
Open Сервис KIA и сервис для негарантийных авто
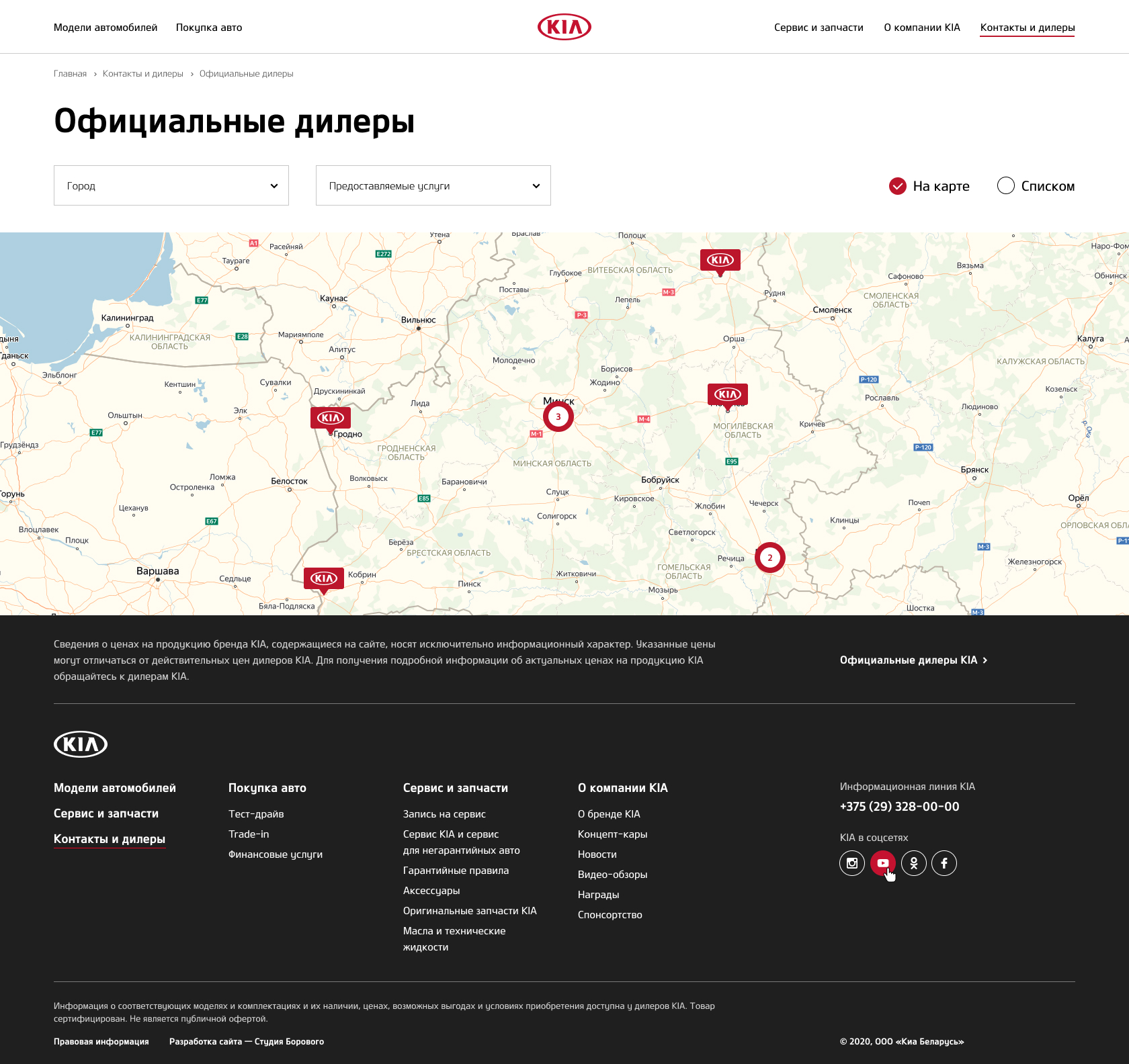click(462, 842)
